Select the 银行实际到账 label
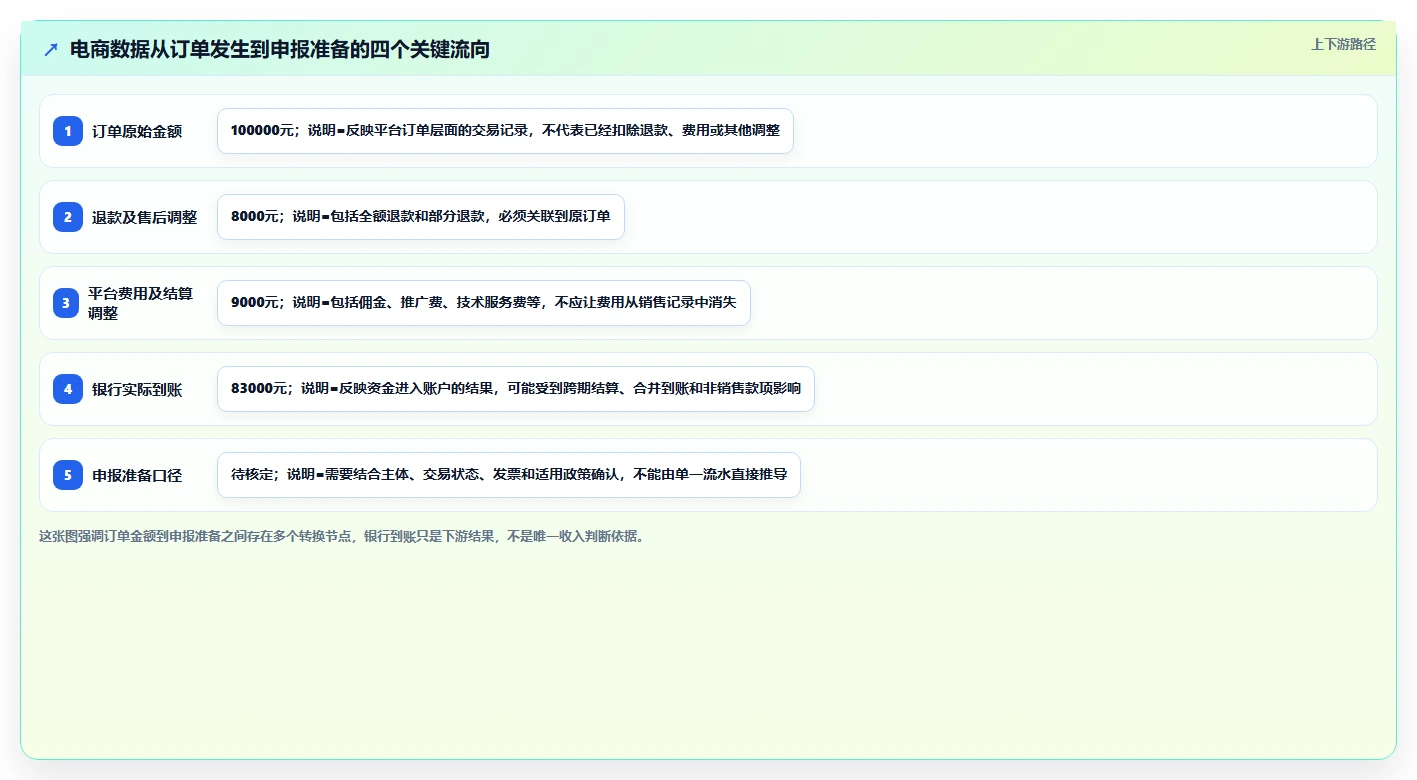This screenshot has width=1417, height=780. click(x=137, y=389)
